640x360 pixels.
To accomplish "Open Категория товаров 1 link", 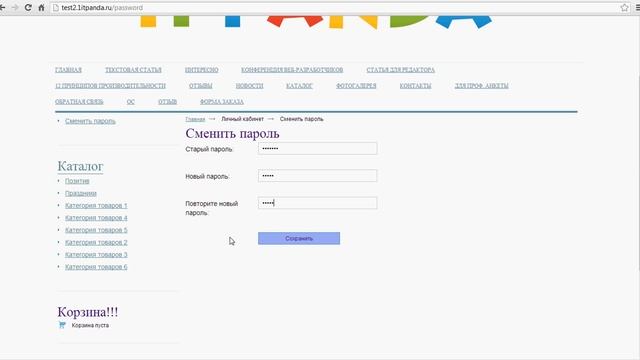I will 96,206.
